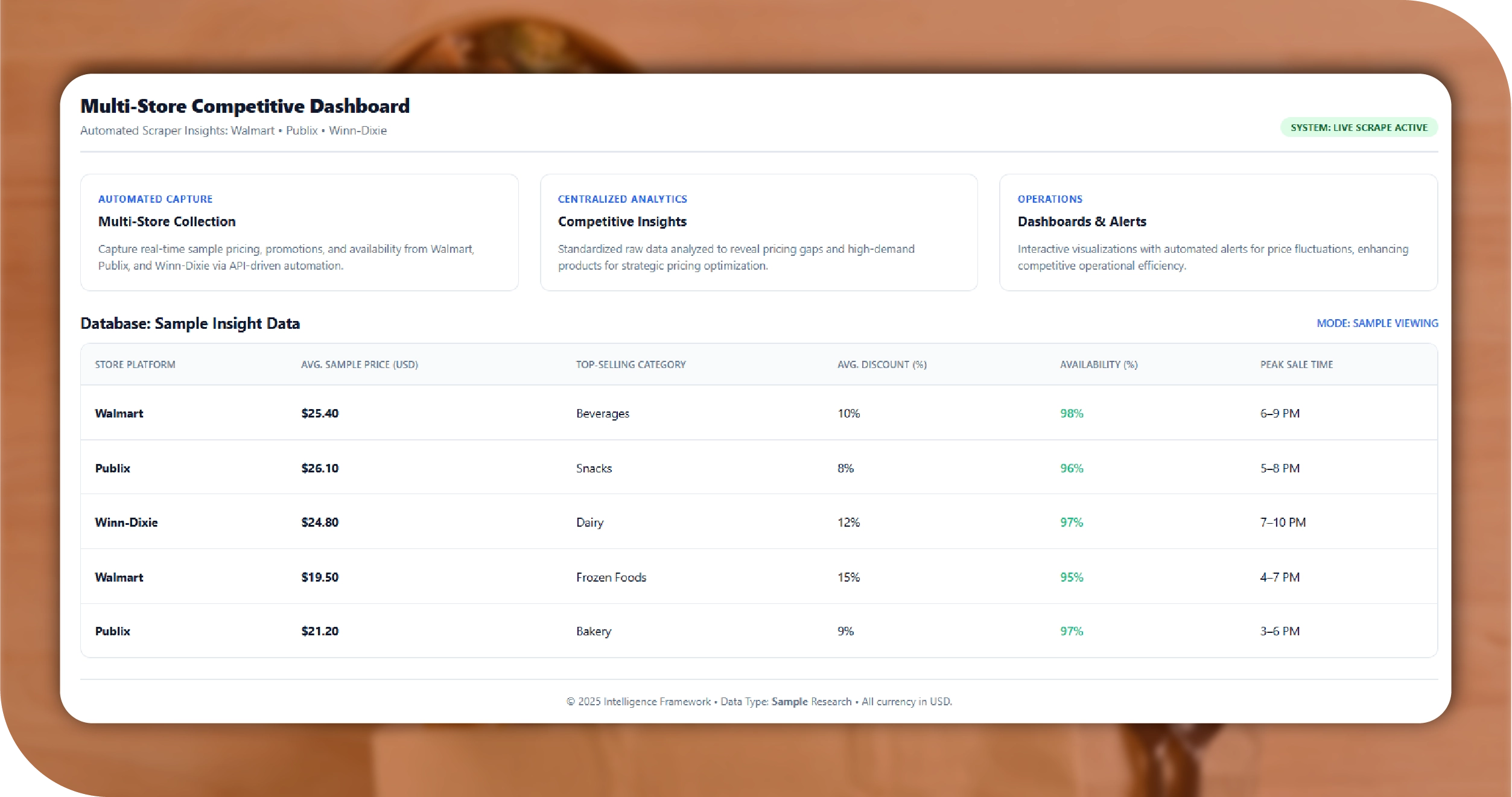Image resolution: width=1512 pixels, height=797 pixels.
Task: Click the $24.80 price cell
Action: point(320,522)
